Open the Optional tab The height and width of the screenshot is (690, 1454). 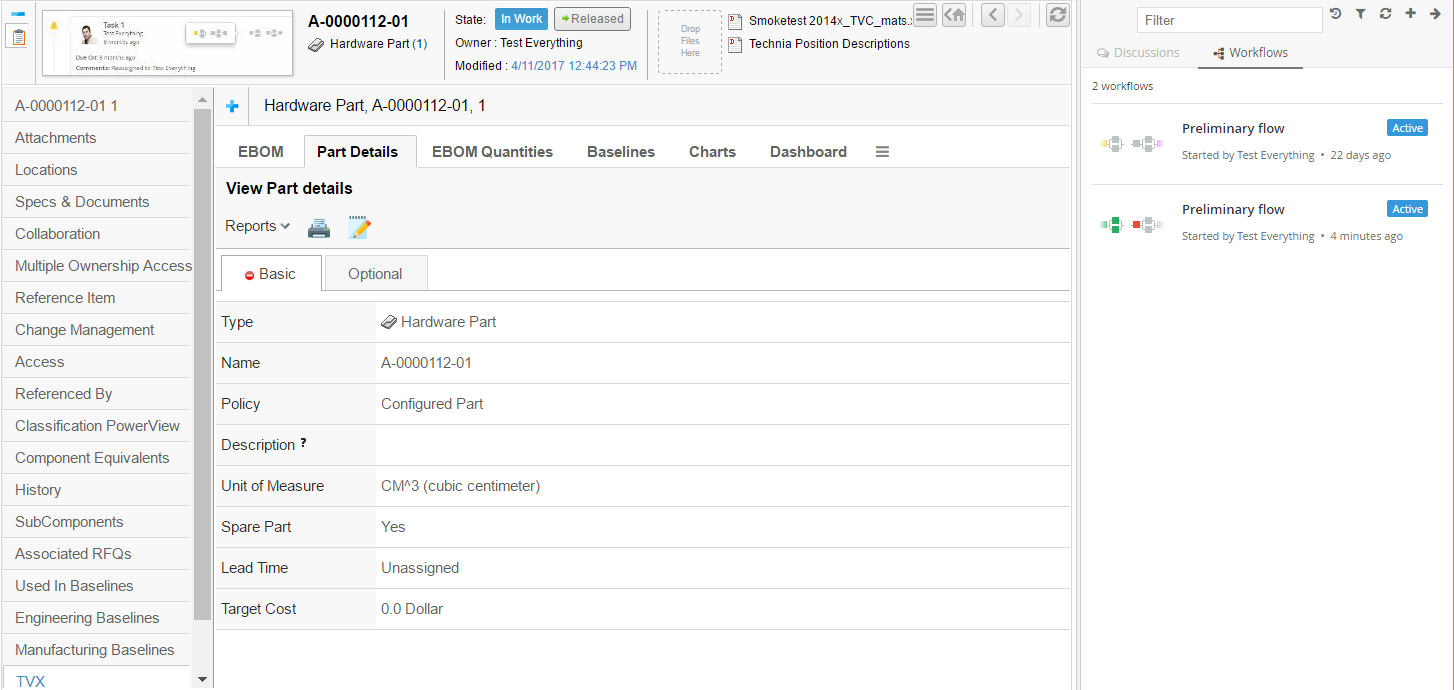coord(375,274)
